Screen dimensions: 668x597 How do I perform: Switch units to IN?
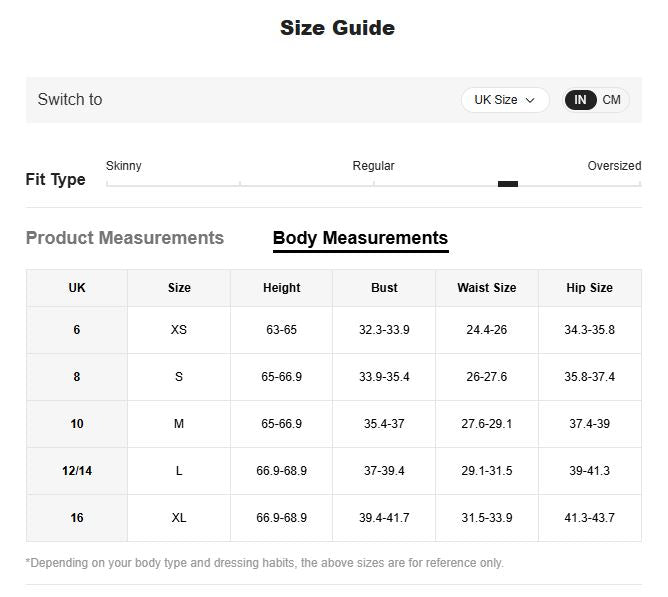tap(580, 100)
